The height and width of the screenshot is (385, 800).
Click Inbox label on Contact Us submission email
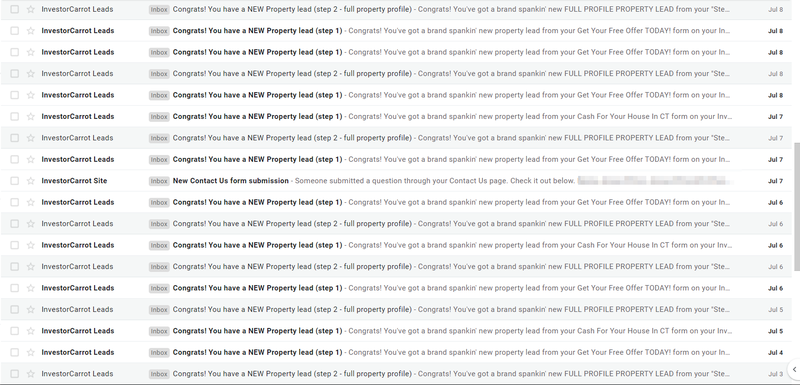(159, 181)
